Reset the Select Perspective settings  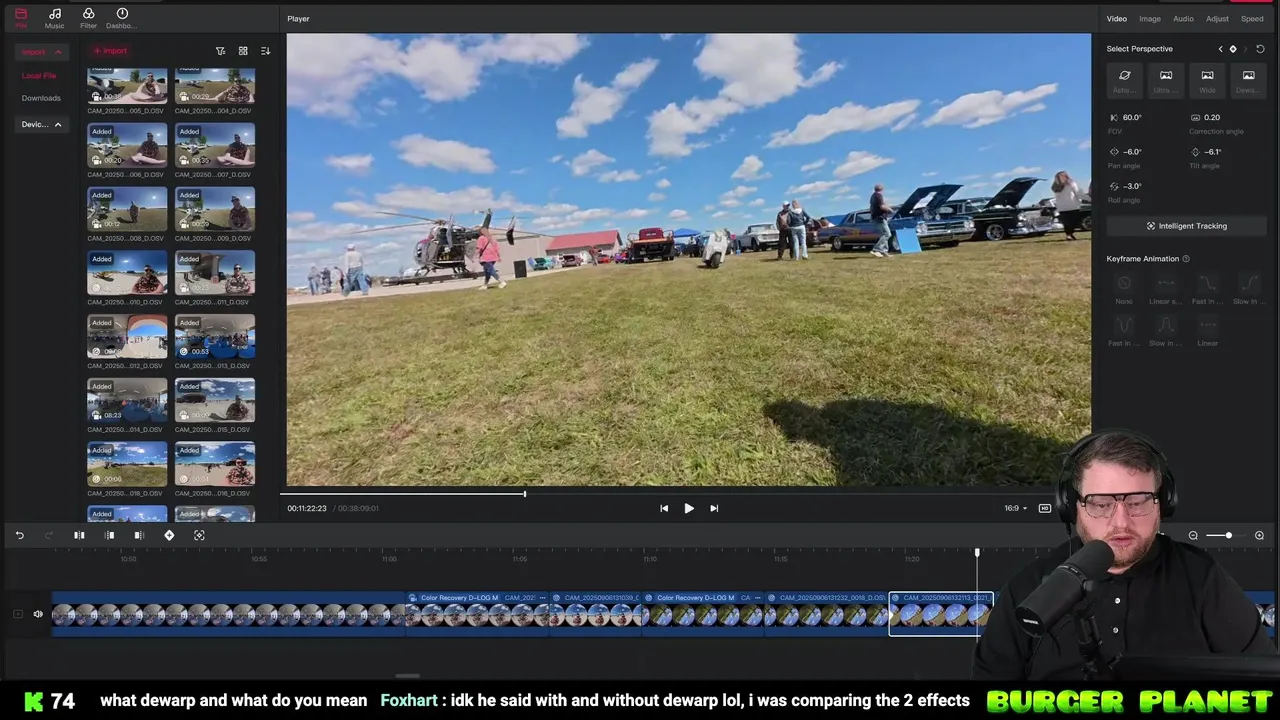click(x=1260, y=49)
